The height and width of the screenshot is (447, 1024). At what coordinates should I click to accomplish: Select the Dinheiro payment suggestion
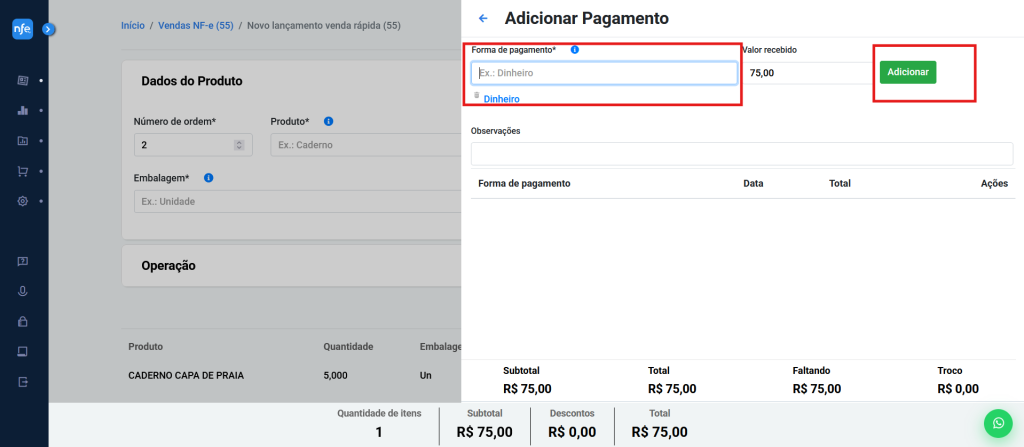click(x=501, y=99)
